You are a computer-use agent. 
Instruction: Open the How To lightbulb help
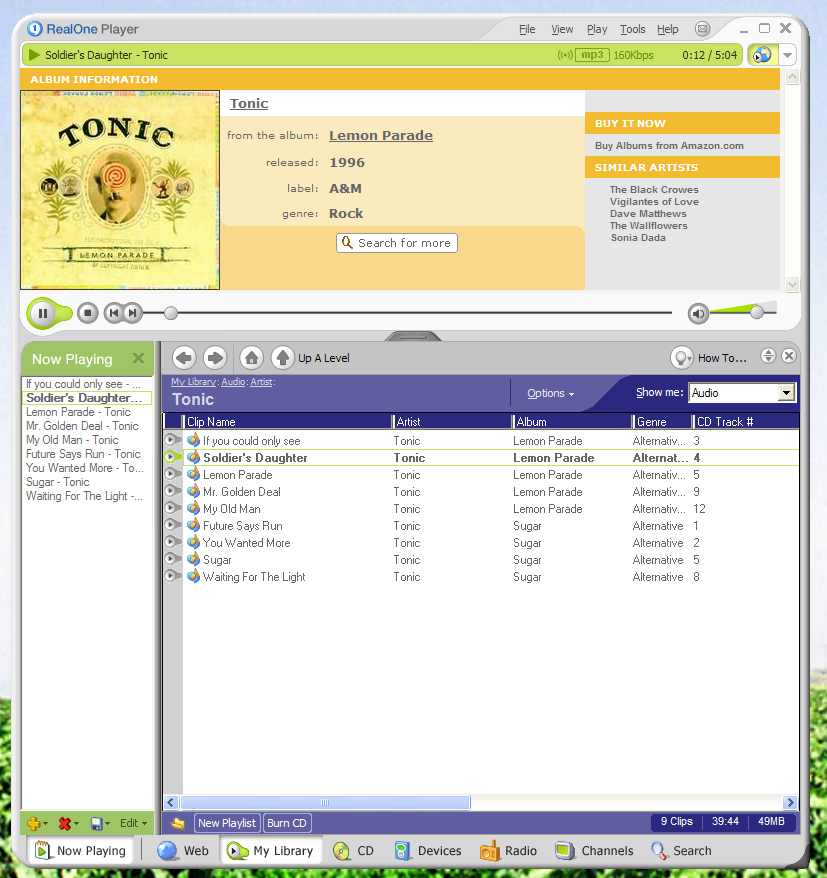pyautogui.click(x=681, y=358)
